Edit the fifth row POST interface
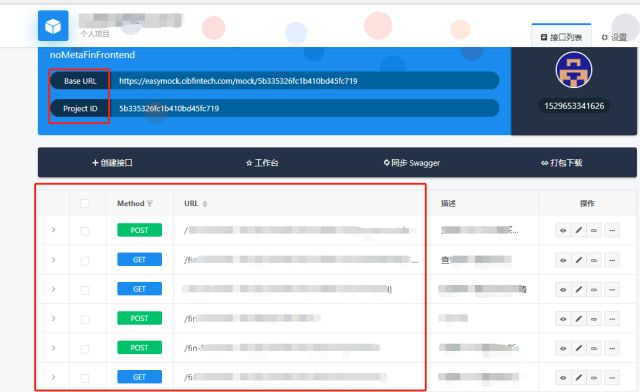 click(578, 348)
